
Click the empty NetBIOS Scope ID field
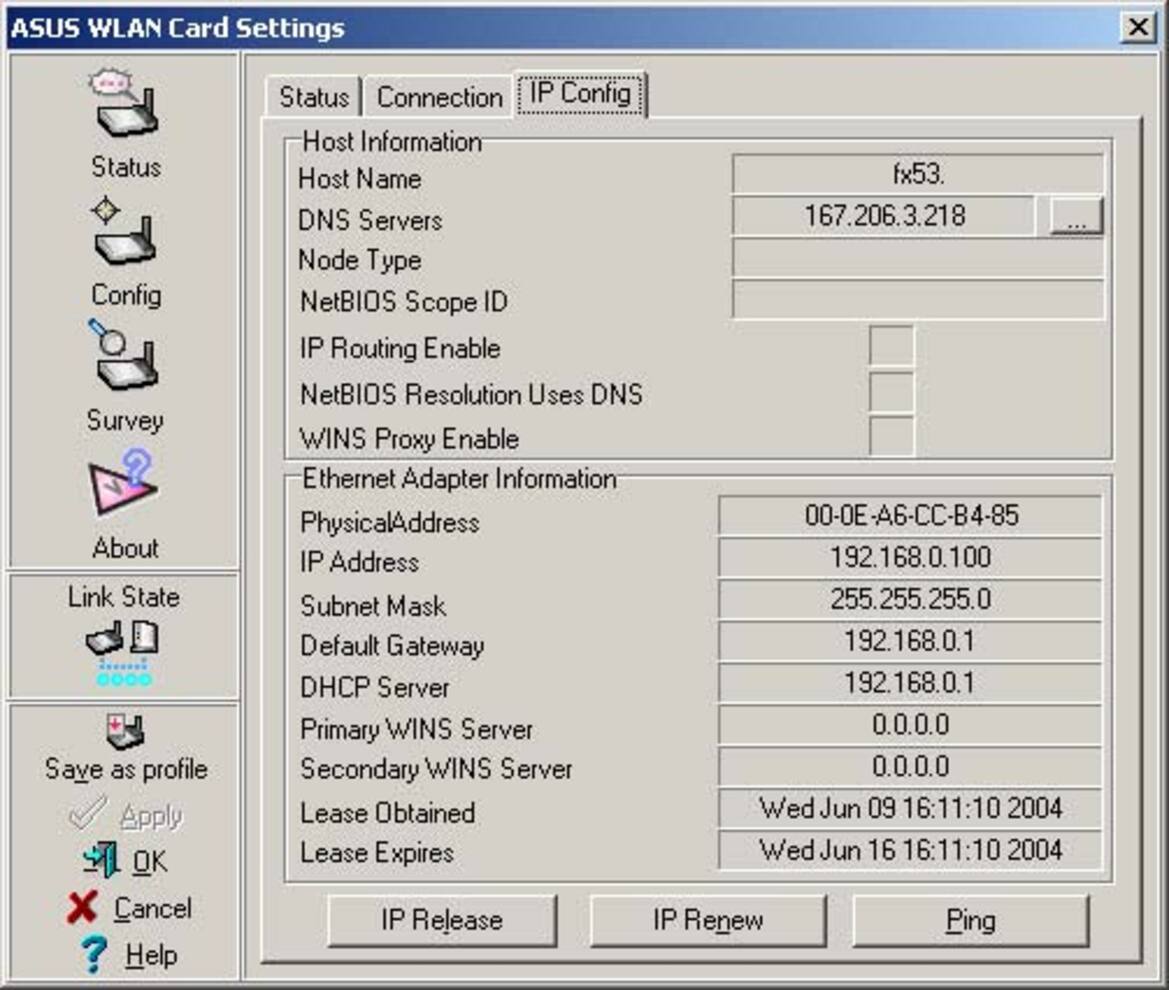[918, 300]
